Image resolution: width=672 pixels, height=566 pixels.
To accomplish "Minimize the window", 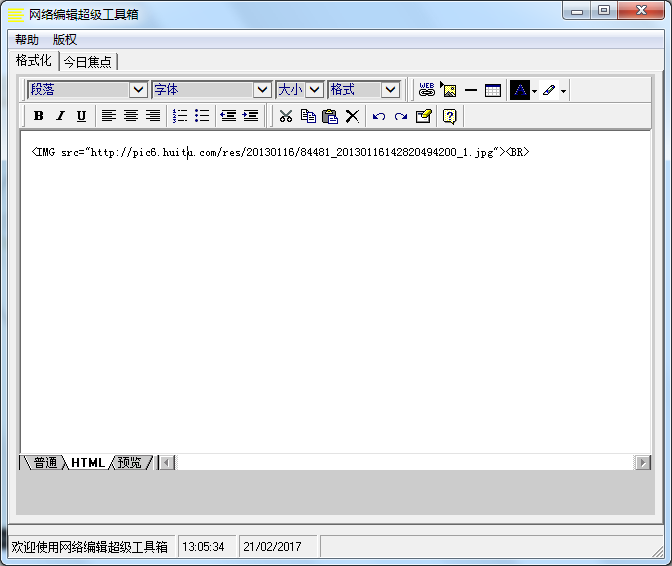I will (x=577, y=11).
